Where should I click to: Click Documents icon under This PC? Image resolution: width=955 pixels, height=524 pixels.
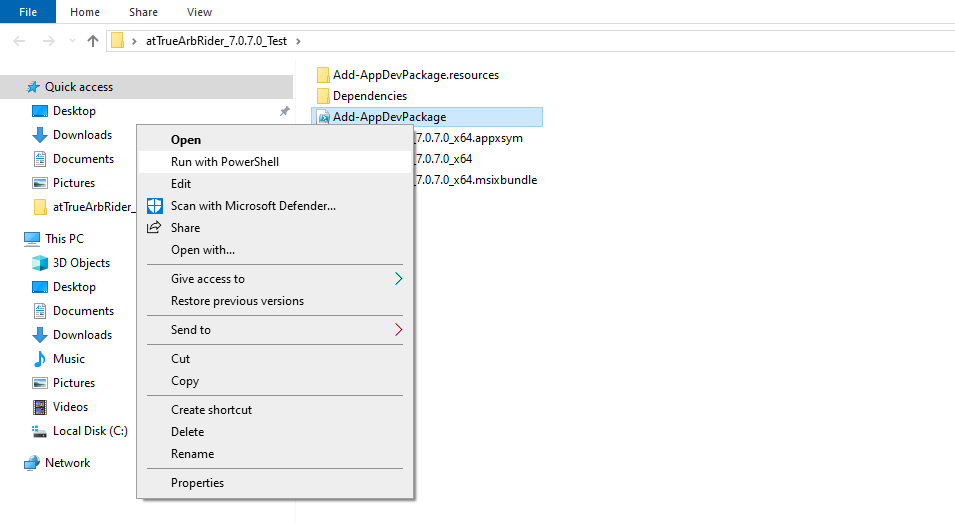point(40,311)
